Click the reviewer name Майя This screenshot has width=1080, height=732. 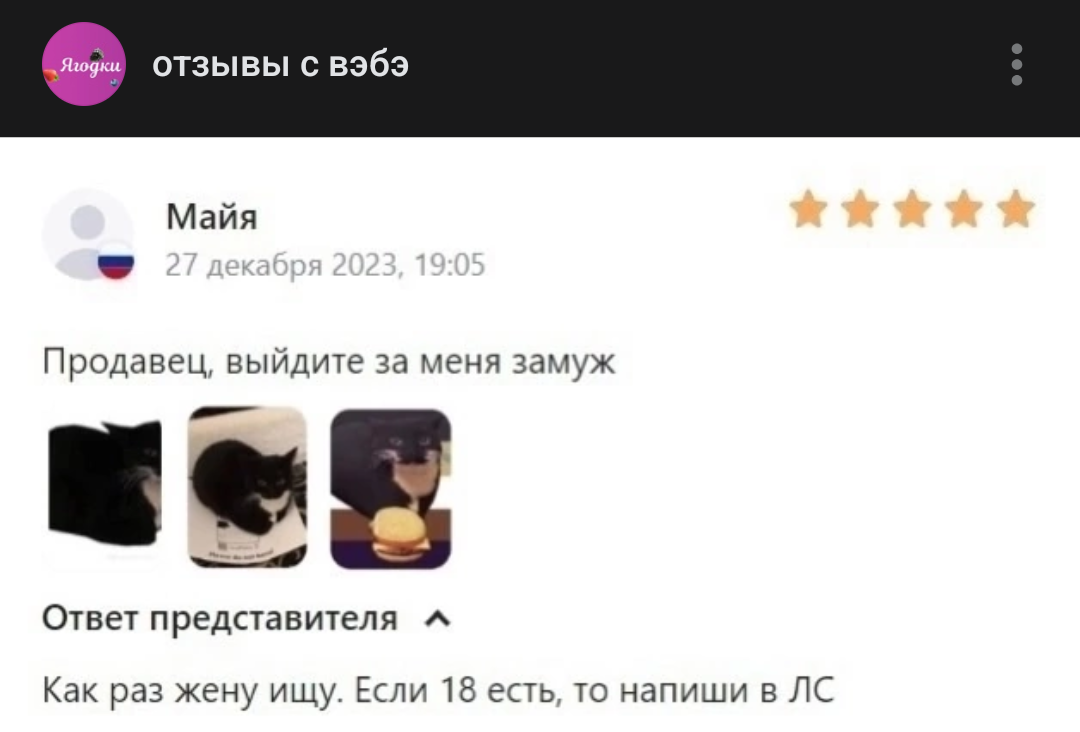click(x=211, y=217)
